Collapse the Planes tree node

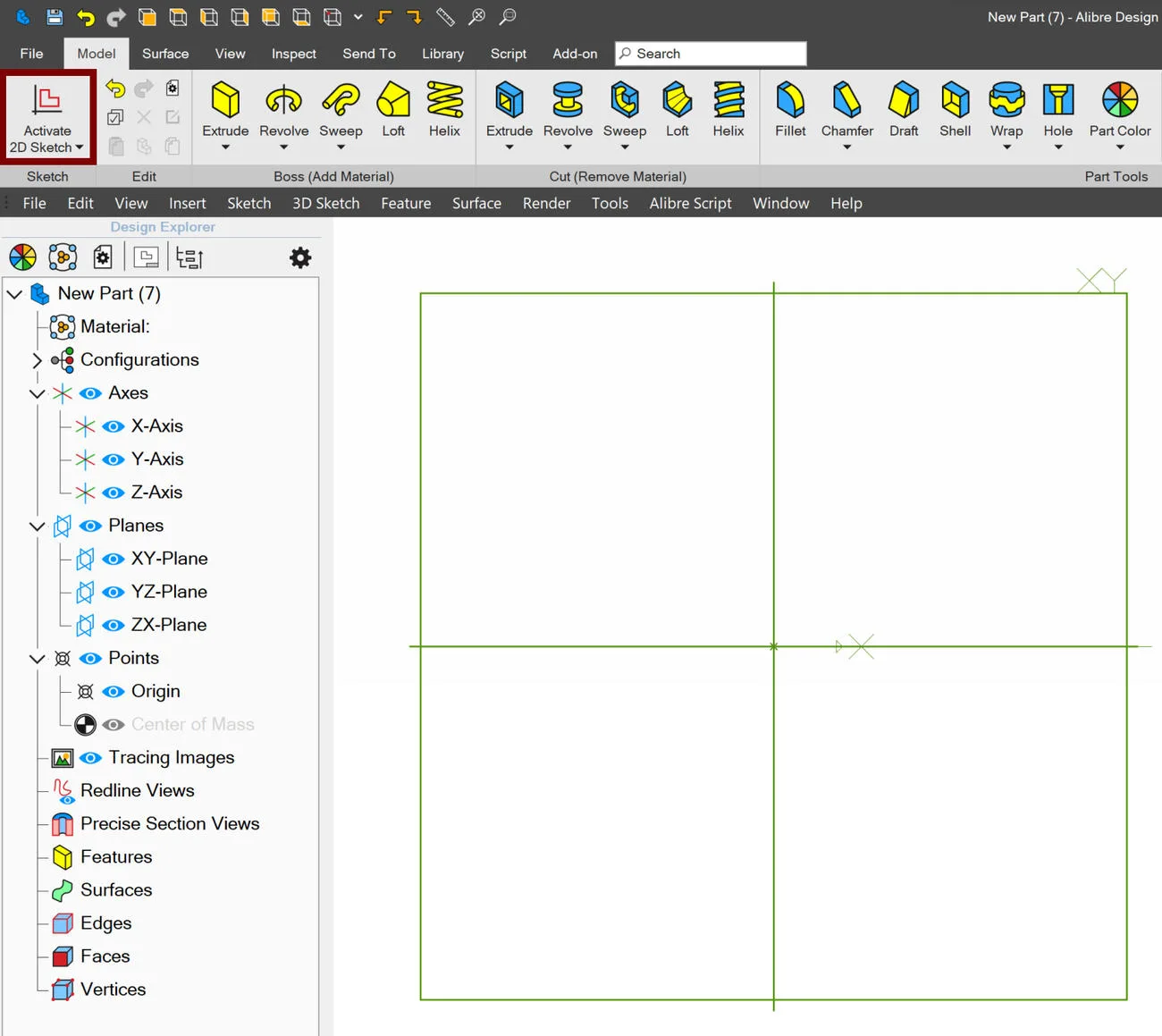click(37, 526)
